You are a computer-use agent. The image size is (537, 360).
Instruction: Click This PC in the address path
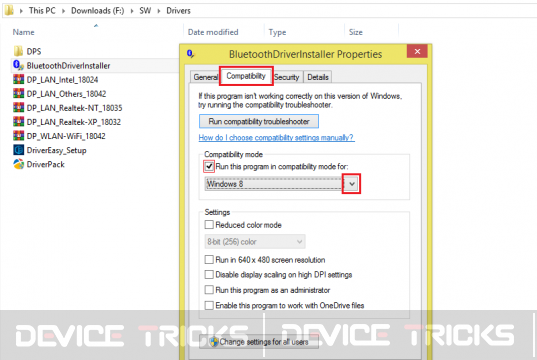[x=42, y=11]
